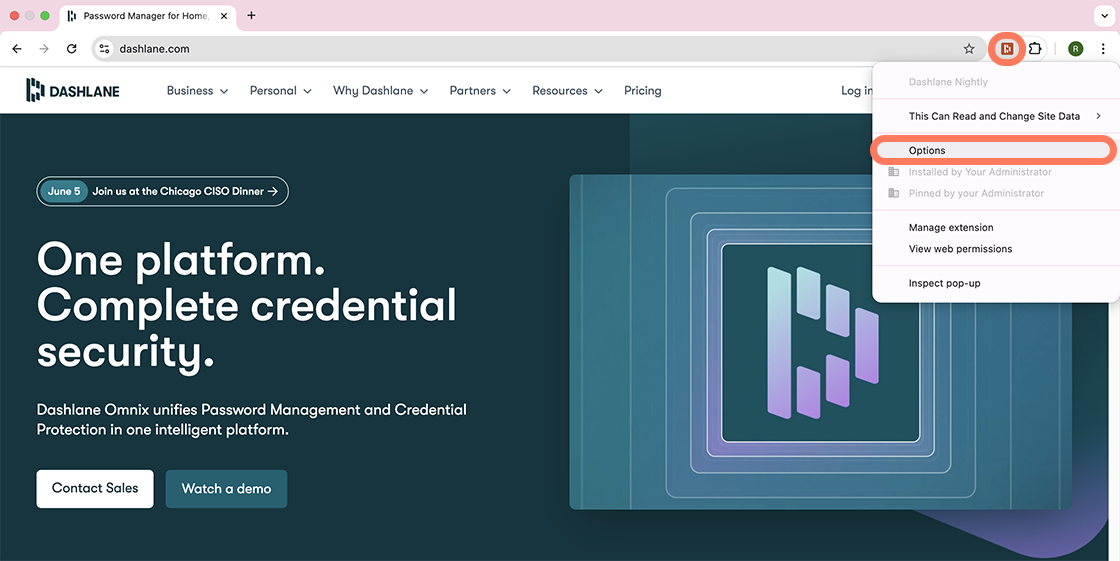Choose View web permissions

coord(996,249)
